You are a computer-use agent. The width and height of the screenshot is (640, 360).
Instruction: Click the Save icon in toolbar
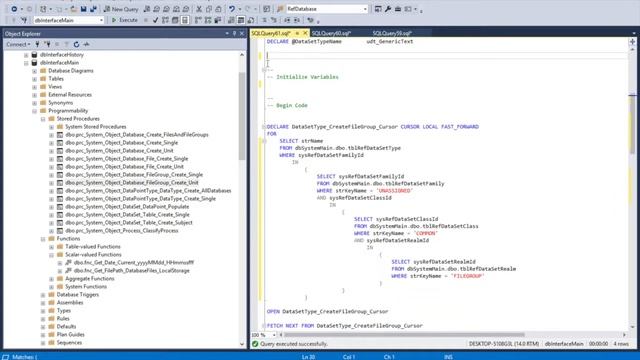83,9
